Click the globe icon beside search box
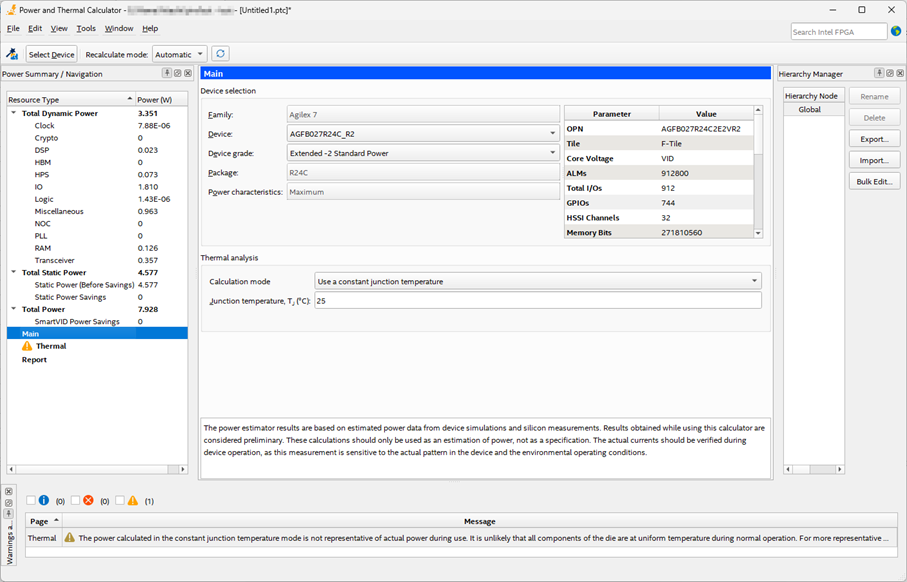 [896, 32]
